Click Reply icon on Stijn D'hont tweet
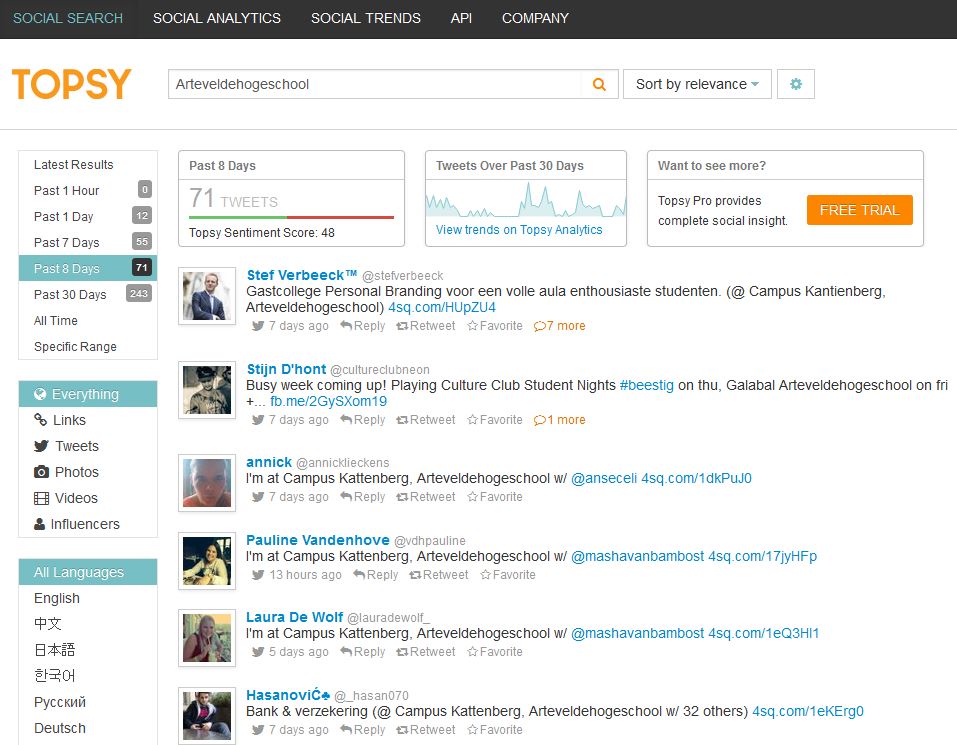Screen dimensions: 957x745 tap(346, 419)
